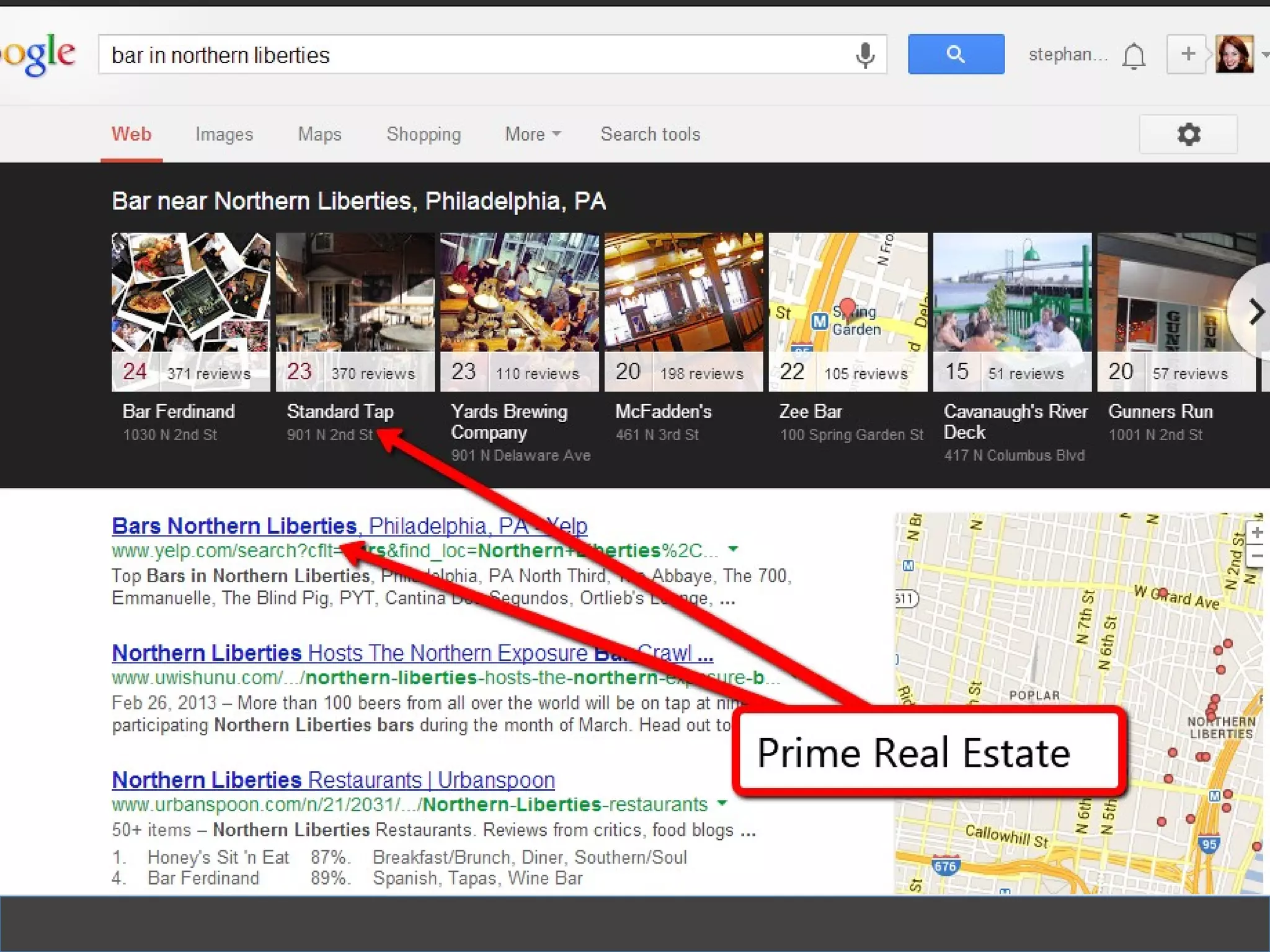The height and width of the screenshot is (952, 1270).
Task: Select the Standard Tap thumbnail
Action: (355, 312)
